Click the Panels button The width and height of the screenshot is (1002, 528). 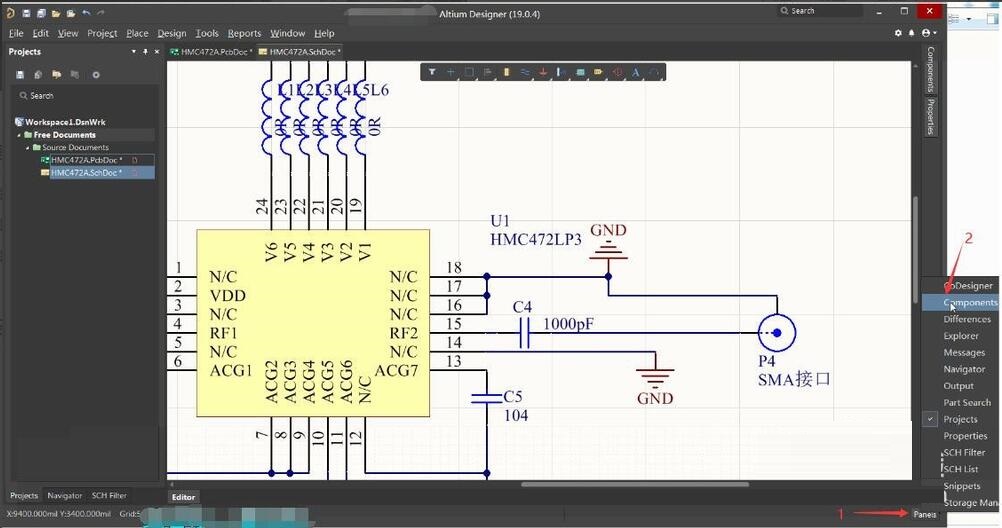[x=925, y=514]
